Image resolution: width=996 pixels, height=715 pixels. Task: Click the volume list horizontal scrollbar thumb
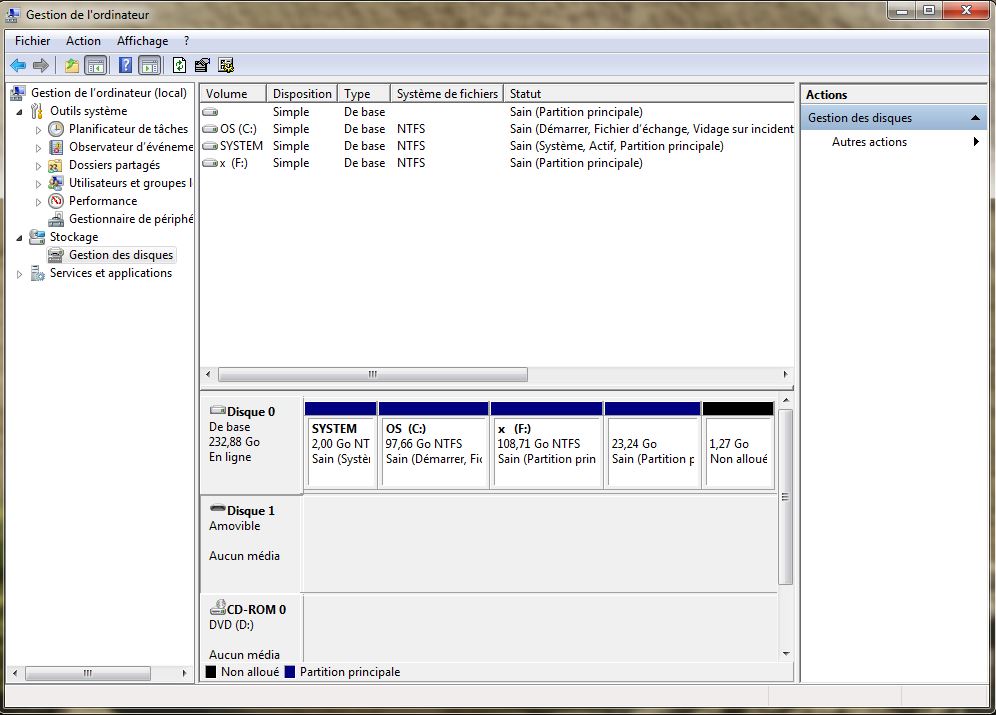click(373, 374)
